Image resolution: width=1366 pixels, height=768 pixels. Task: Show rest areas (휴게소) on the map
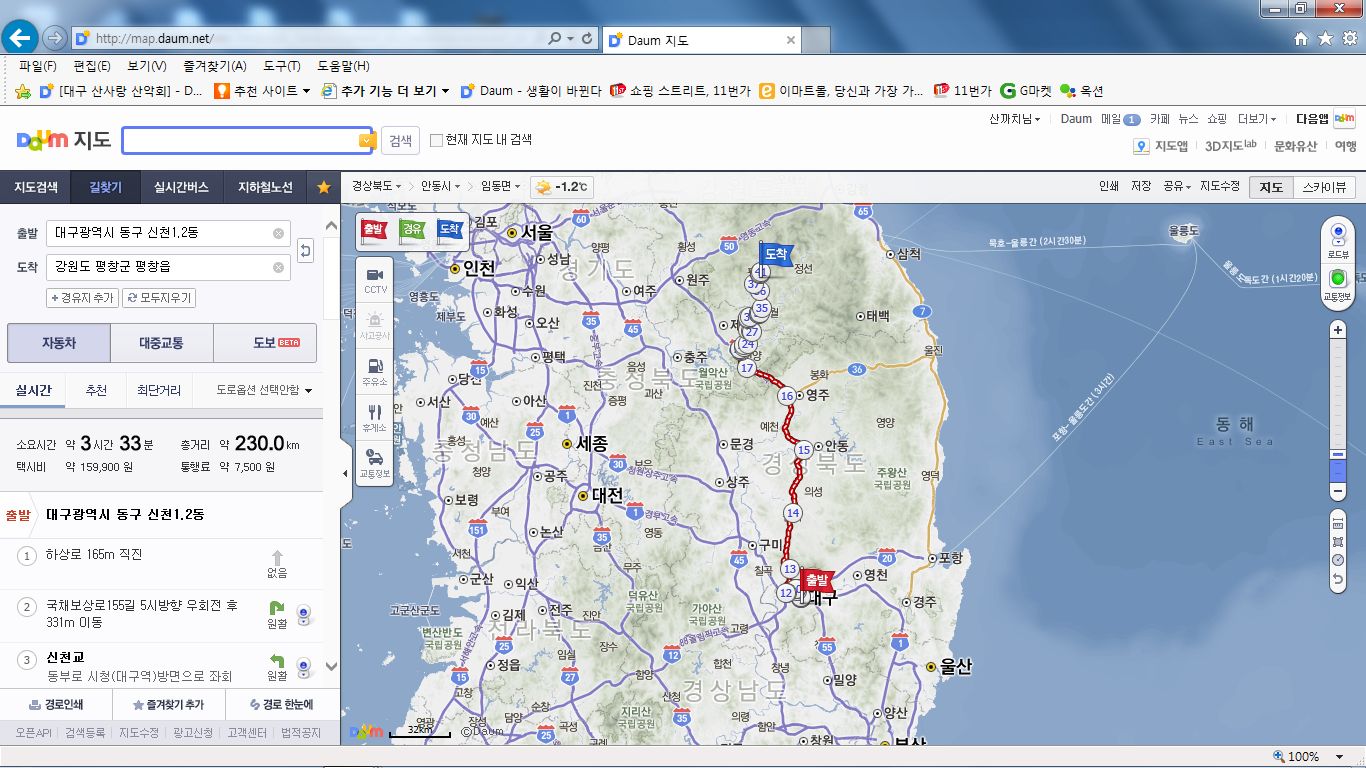[x=375, y=416]
